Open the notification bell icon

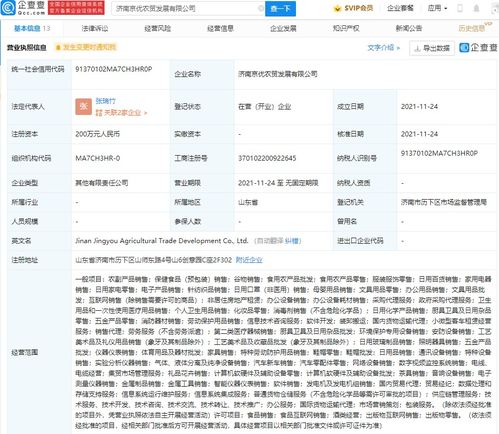point(476,8)
